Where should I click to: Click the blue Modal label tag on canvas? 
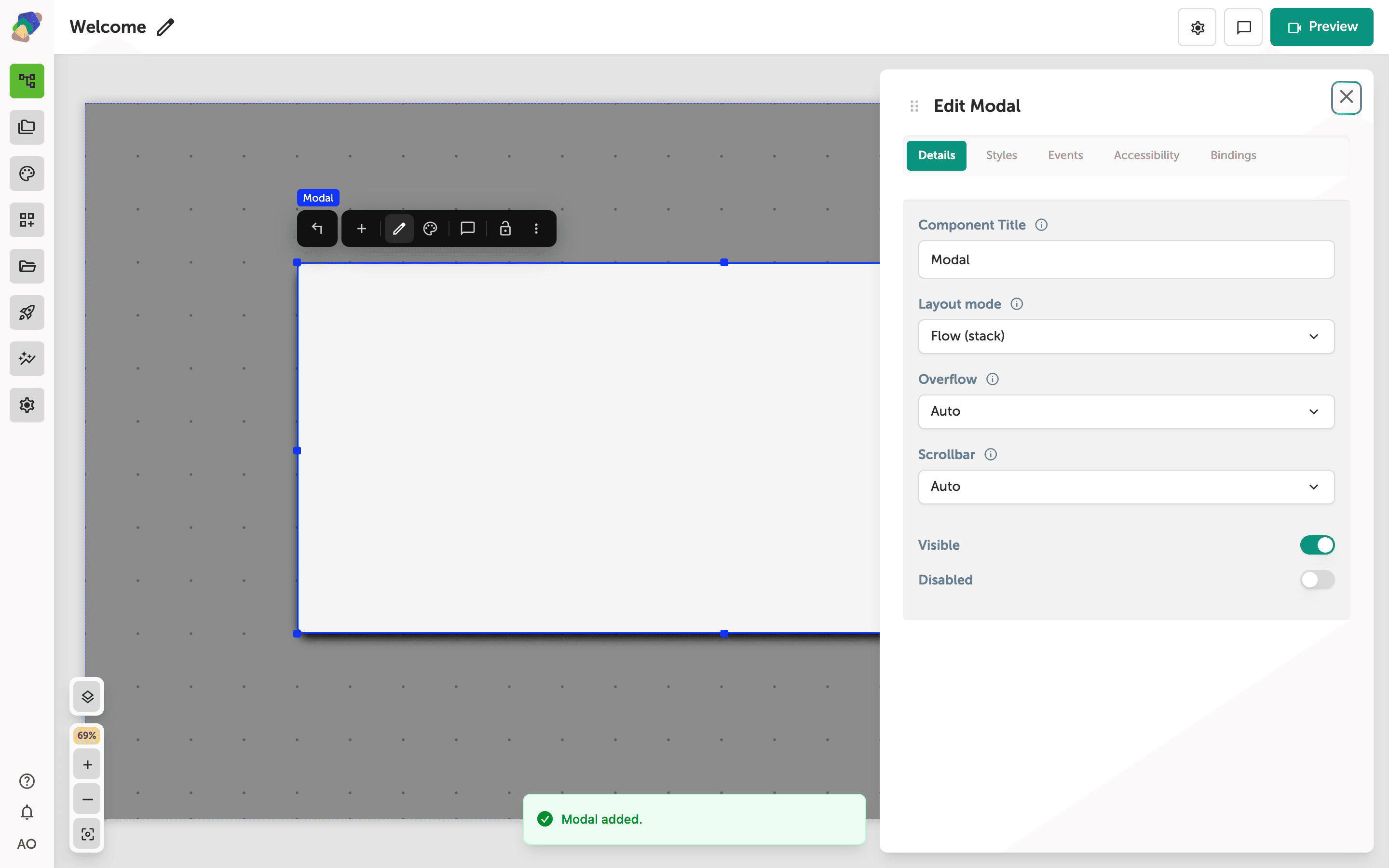pyautogui.click(x=318, y=198)
